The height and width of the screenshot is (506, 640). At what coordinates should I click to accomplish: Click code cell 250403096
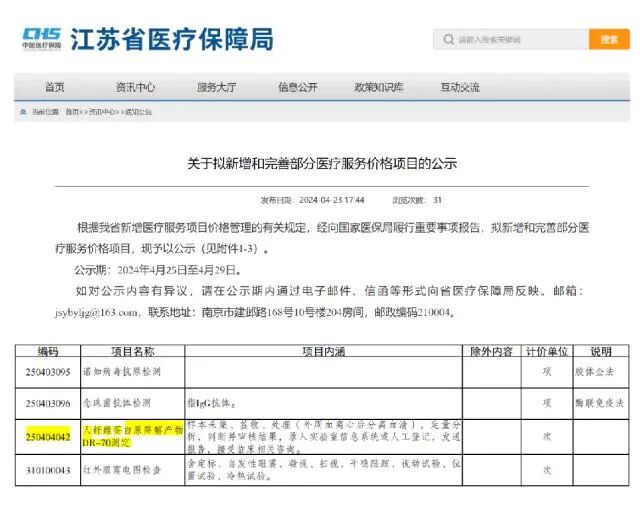(48, 404)
